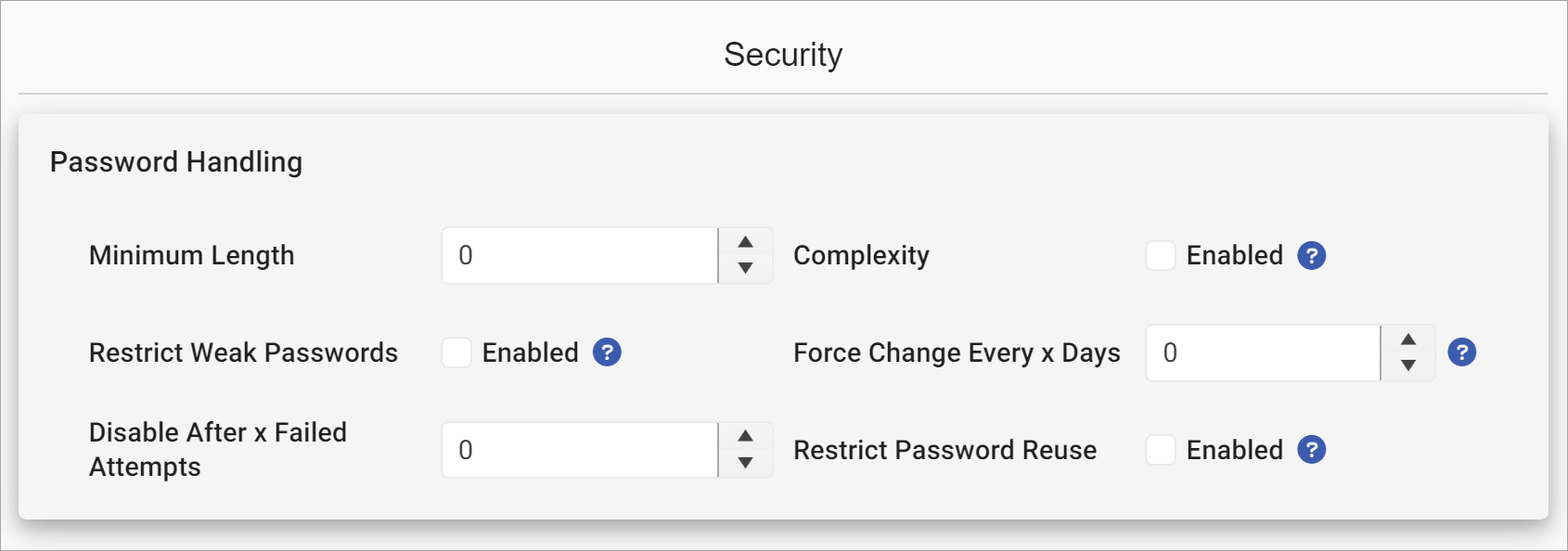This screenshot has height=551, width=1568.
Task: Click the Minimum Length decrement arrow
Action: click(x=745, y=269)
